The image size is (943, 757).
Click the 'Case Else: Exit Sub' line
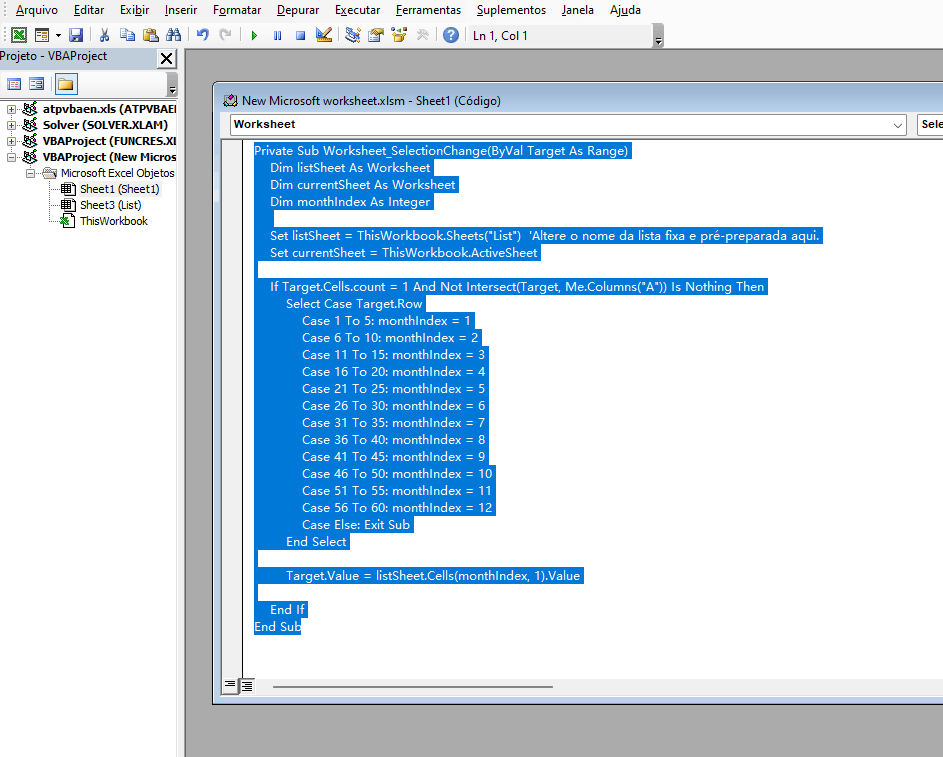point(356,524)
